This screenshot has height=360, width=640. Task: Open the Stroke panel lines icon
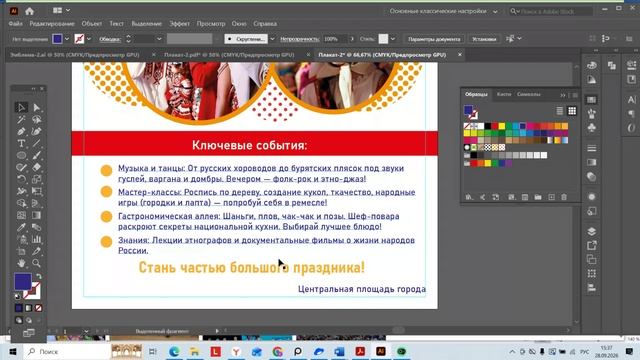pos(591,148)
